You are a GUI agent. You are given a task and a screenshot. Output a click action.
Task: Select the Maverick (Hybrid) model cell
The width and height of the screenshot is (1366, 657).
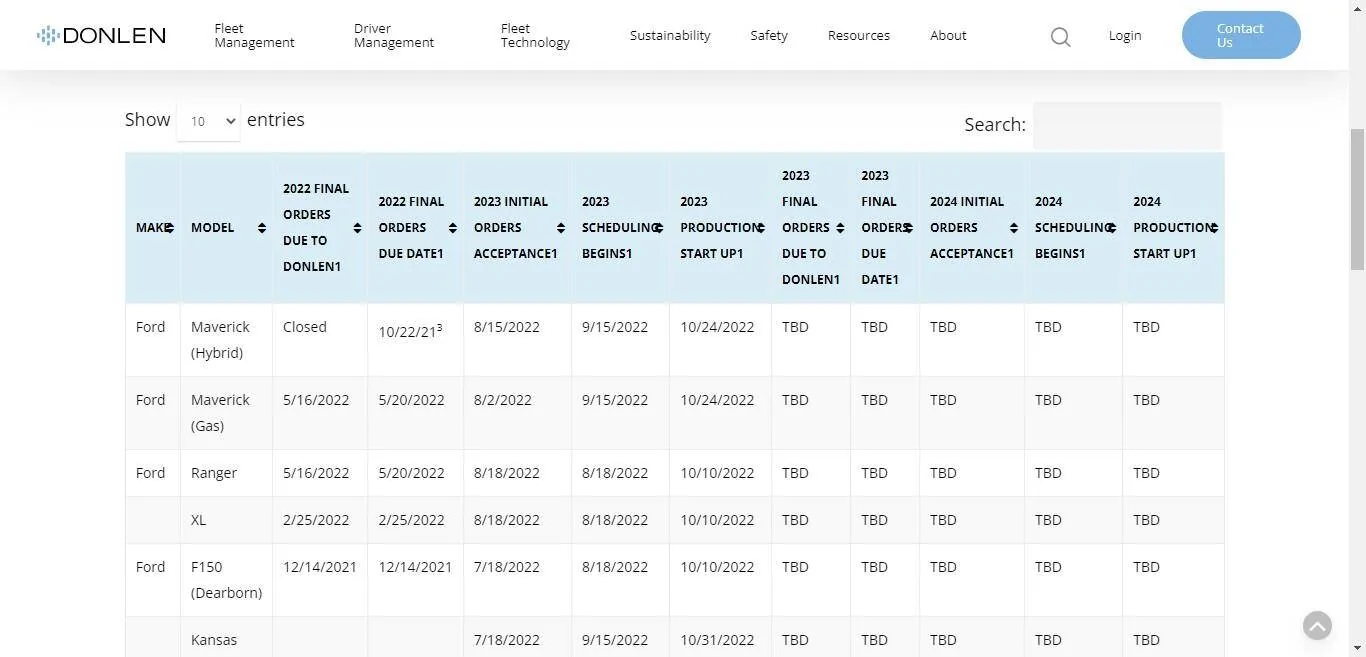[x=226, y=340]
